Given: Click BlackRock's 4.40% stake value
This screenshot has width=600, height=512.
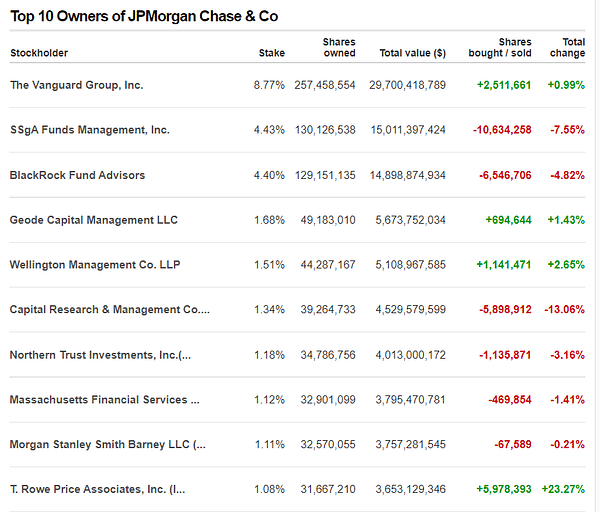Looking at the screenshot, I should pos(269,175).
